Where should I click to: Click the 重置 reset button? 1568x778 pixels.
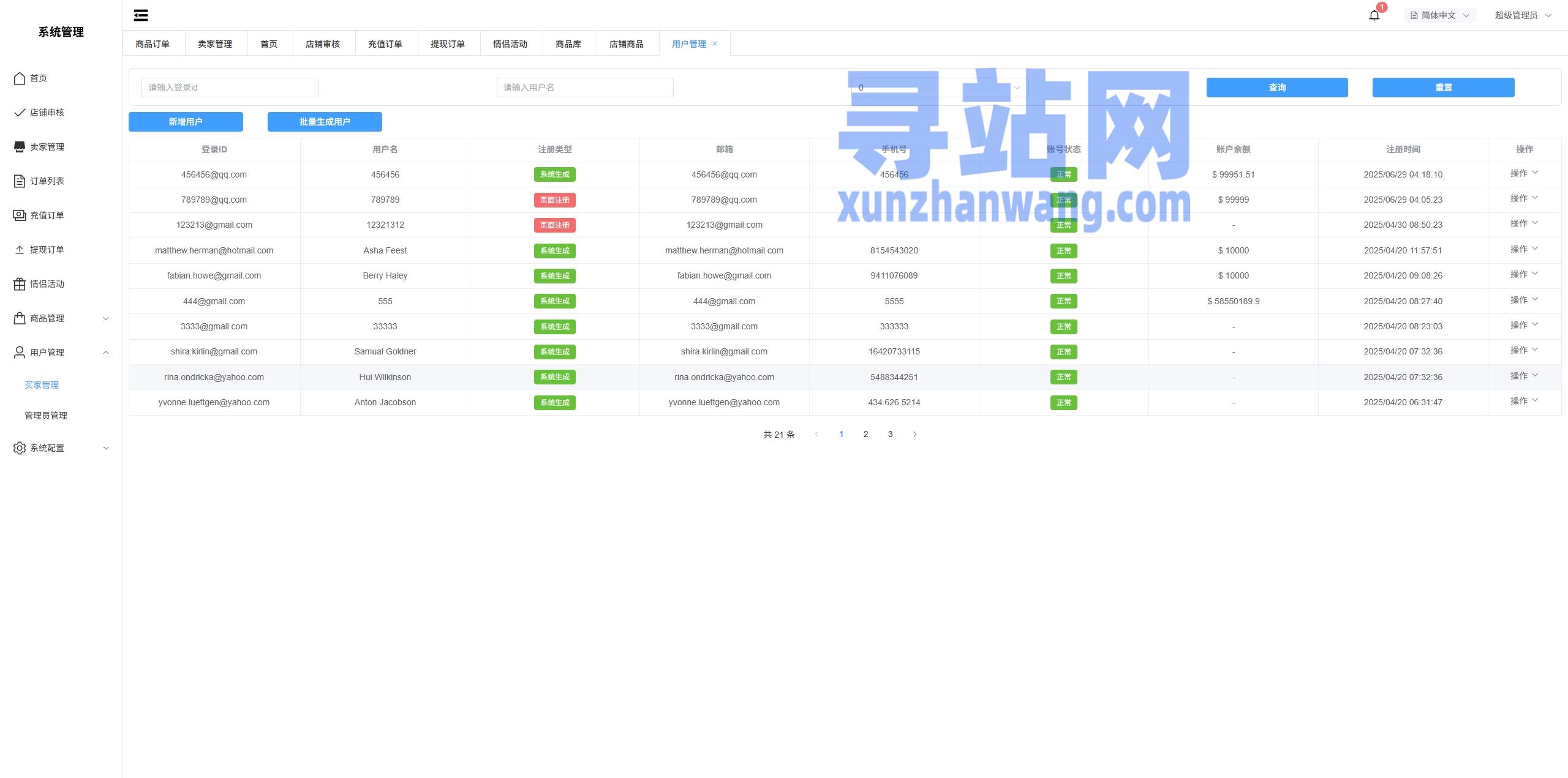(x=1444, y=88)
